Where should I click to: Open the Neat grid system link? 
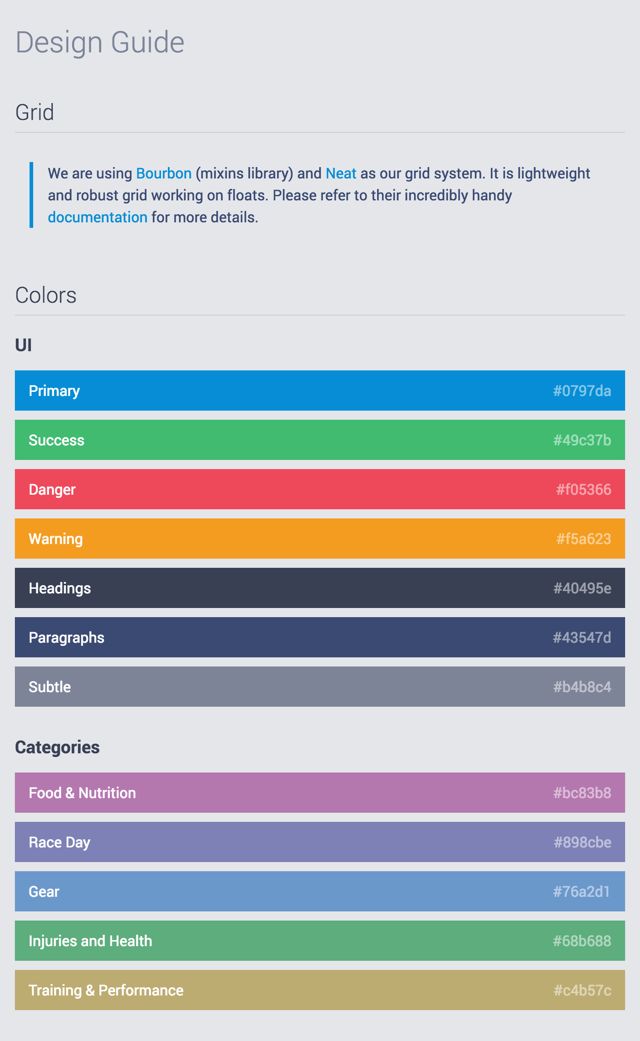pyautogui.click(x=339, y=173)
